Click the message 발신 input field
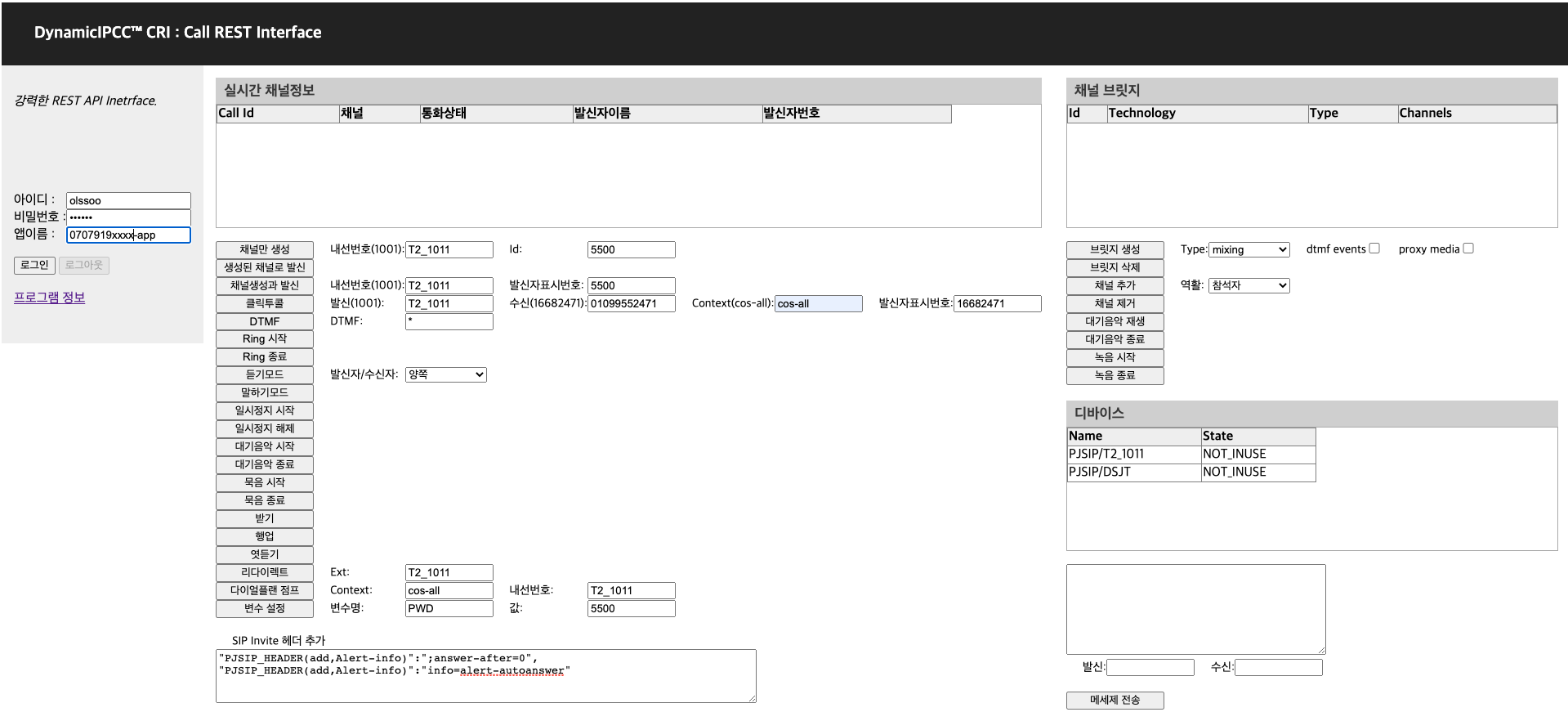The width and height of the screenshot is (1568, 721). pyautogui.click(x=1150, y=668)
